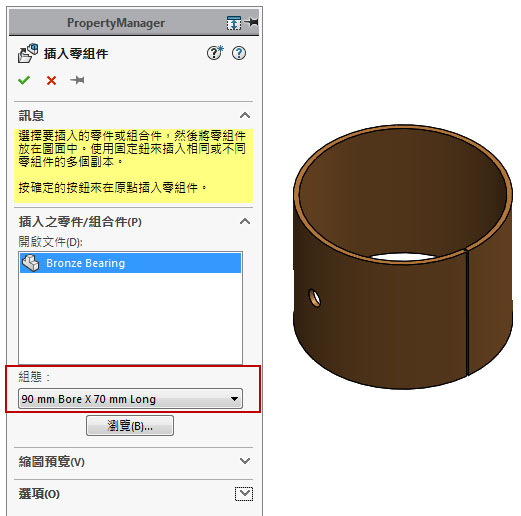Open the plain question mark help icon
521x516 pixels.
(x=239, y=53)
